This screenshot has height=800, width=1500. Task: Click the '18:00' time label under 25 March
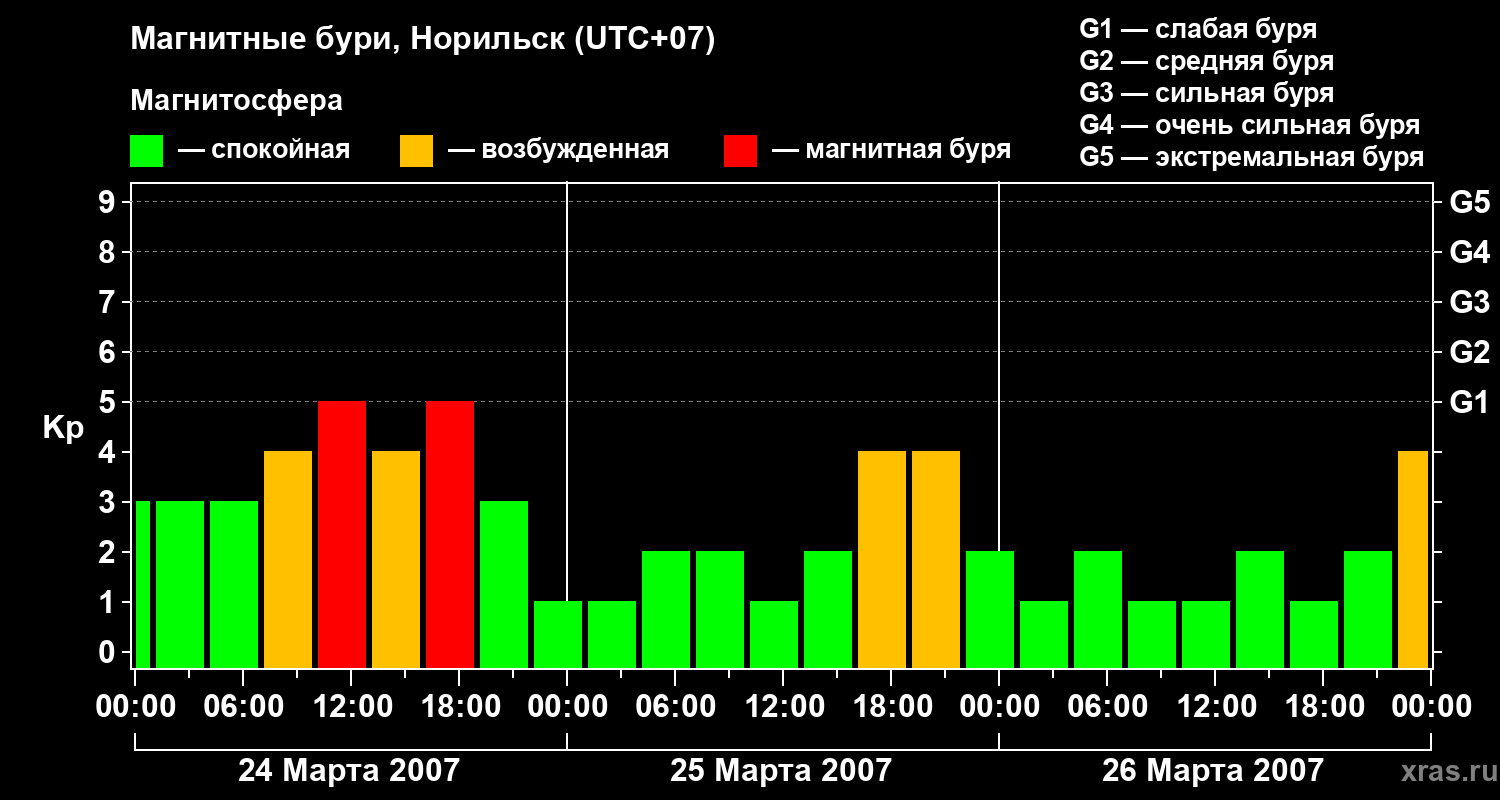[x=891, y=708]
